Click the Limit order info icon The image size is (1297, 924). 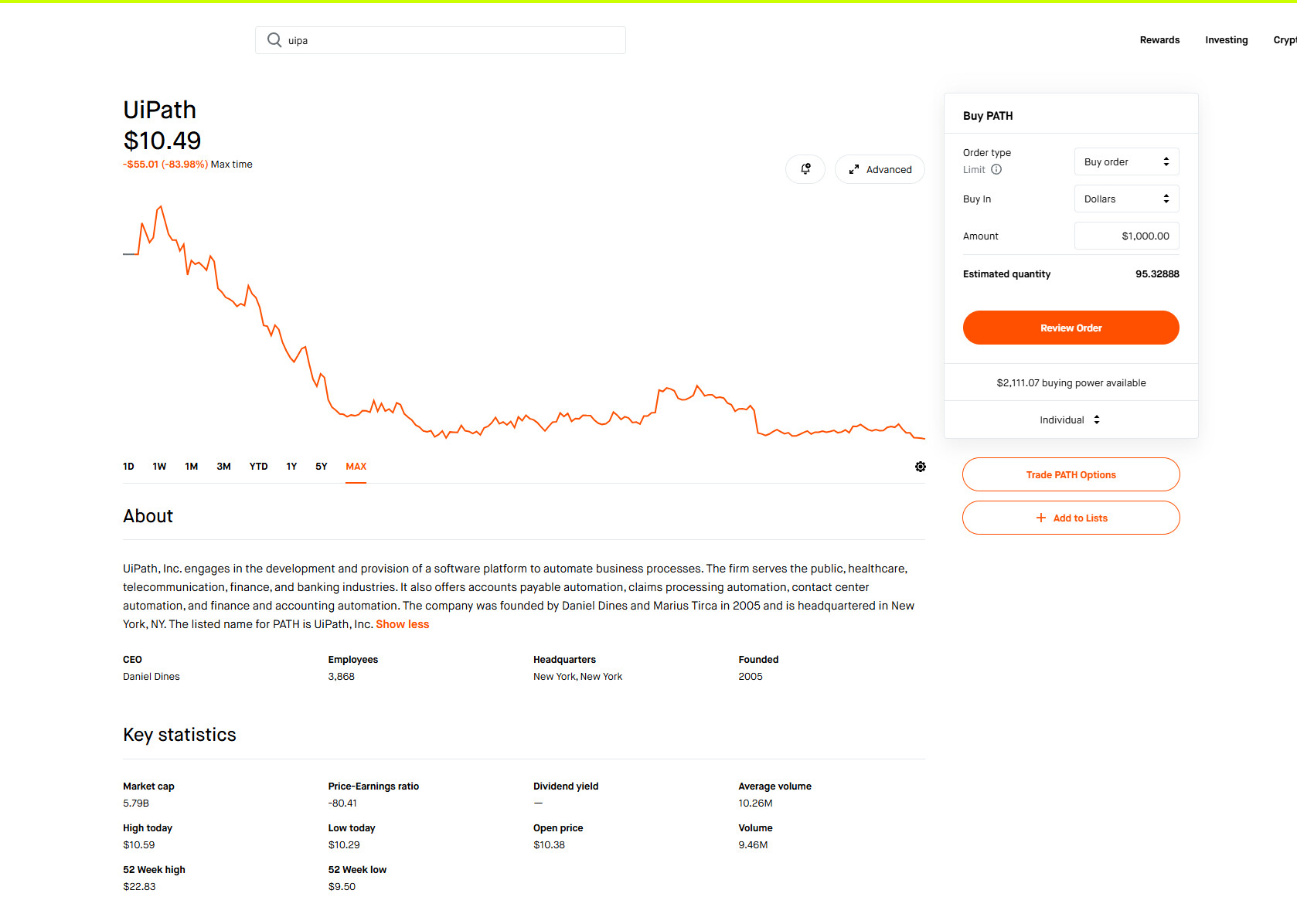coord(996,170)
